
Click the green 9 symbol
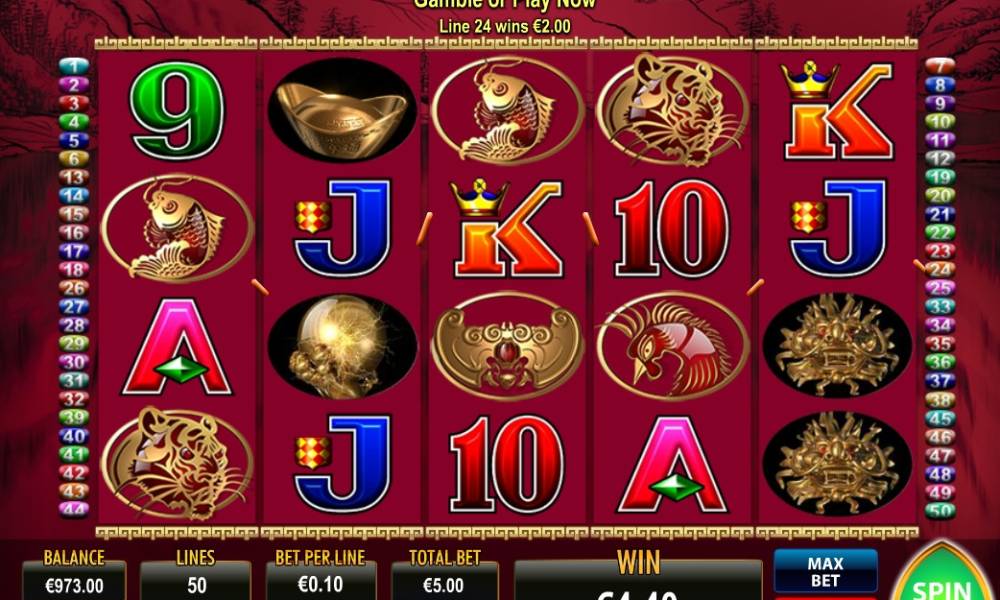click(177, 110)
